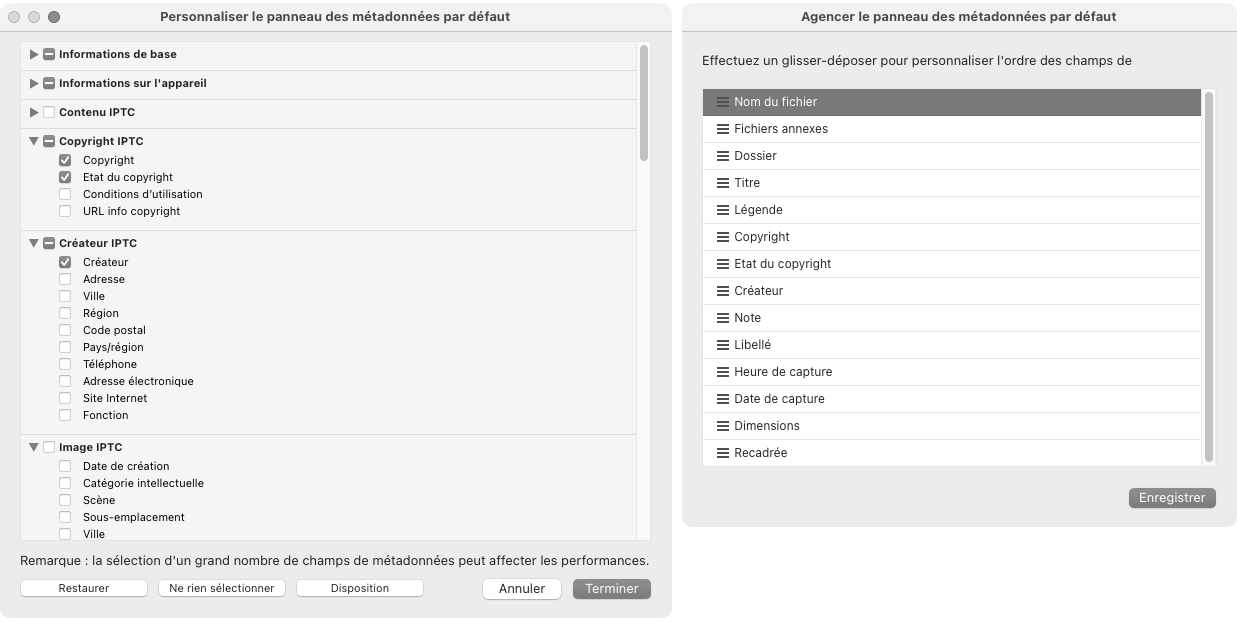Viewport: 1237px width, 618px height.
Task: Check the Adresse électronique checkbox
Action: coord(65,381)
